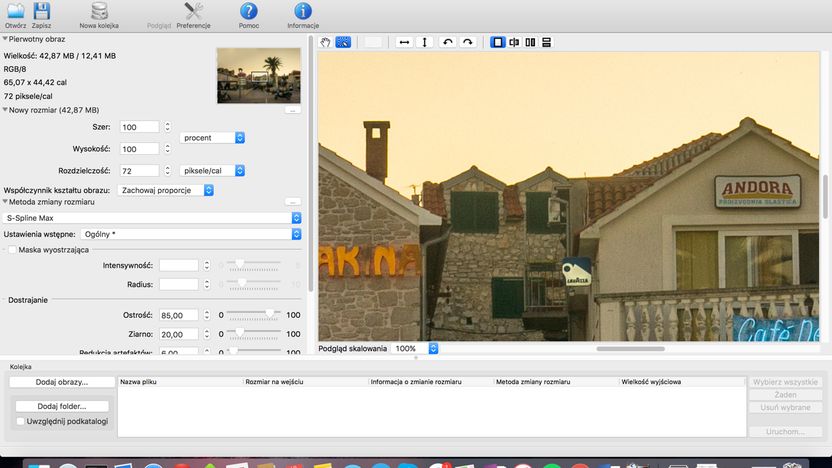Click the Uruchom... button

point(785,432)
